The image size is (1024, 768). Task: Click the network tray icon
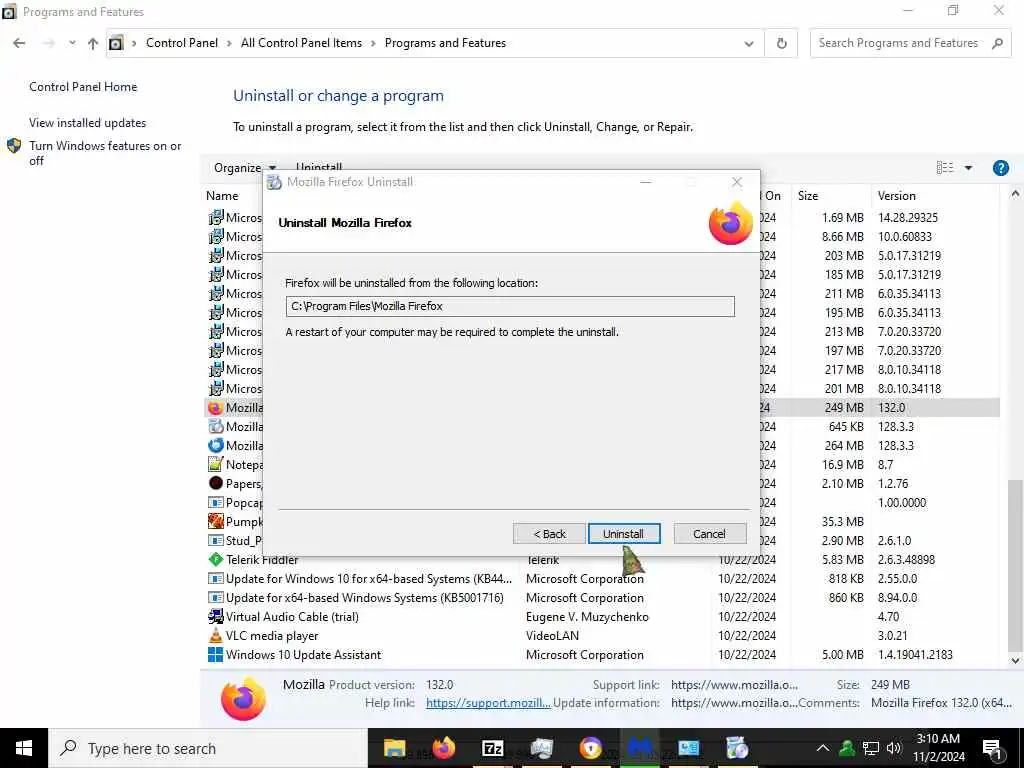[871, 748]
